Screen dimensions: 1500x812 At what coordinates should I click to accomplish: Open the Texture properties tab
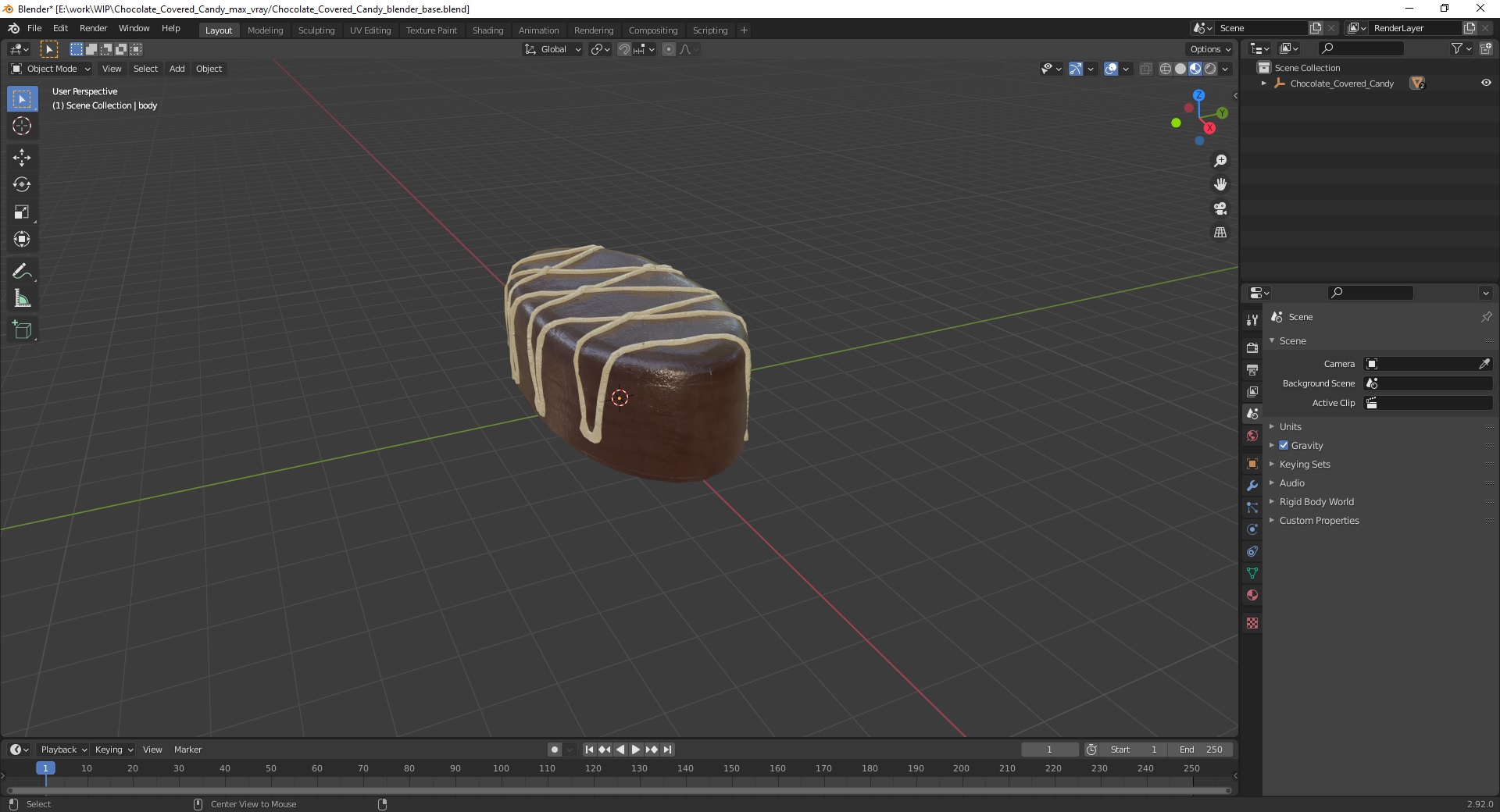pyautogui.click(x=1252, y=623)
